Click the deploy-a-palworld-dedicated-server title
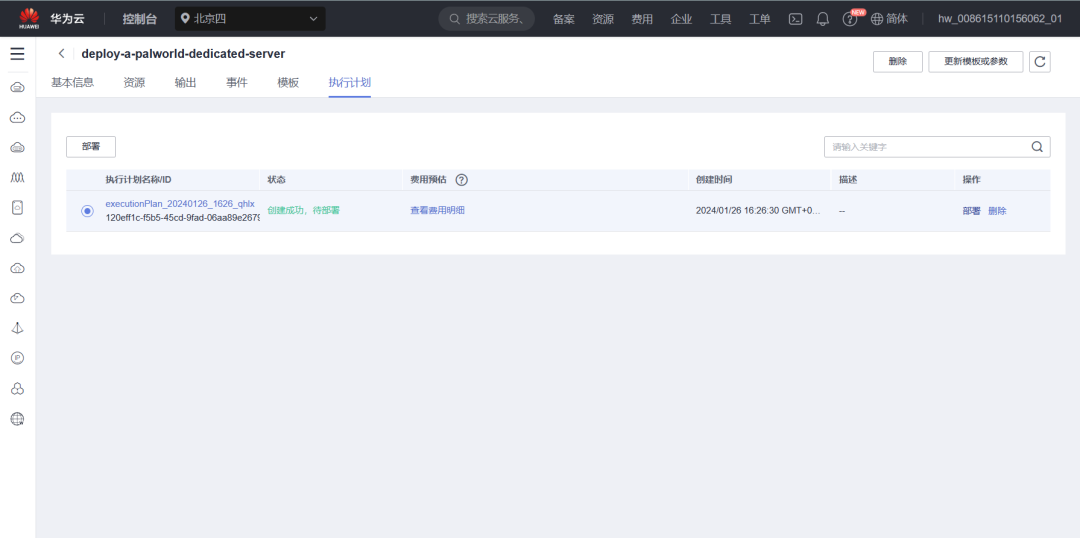1080x538 pixels. point(183,54)
